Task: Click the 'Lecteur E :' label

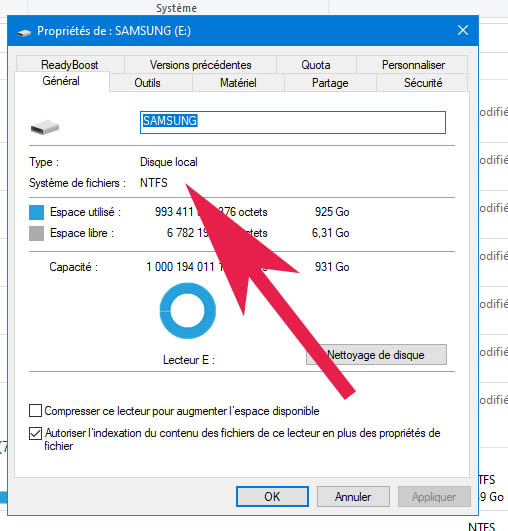Action: click(x=189, y=360)
